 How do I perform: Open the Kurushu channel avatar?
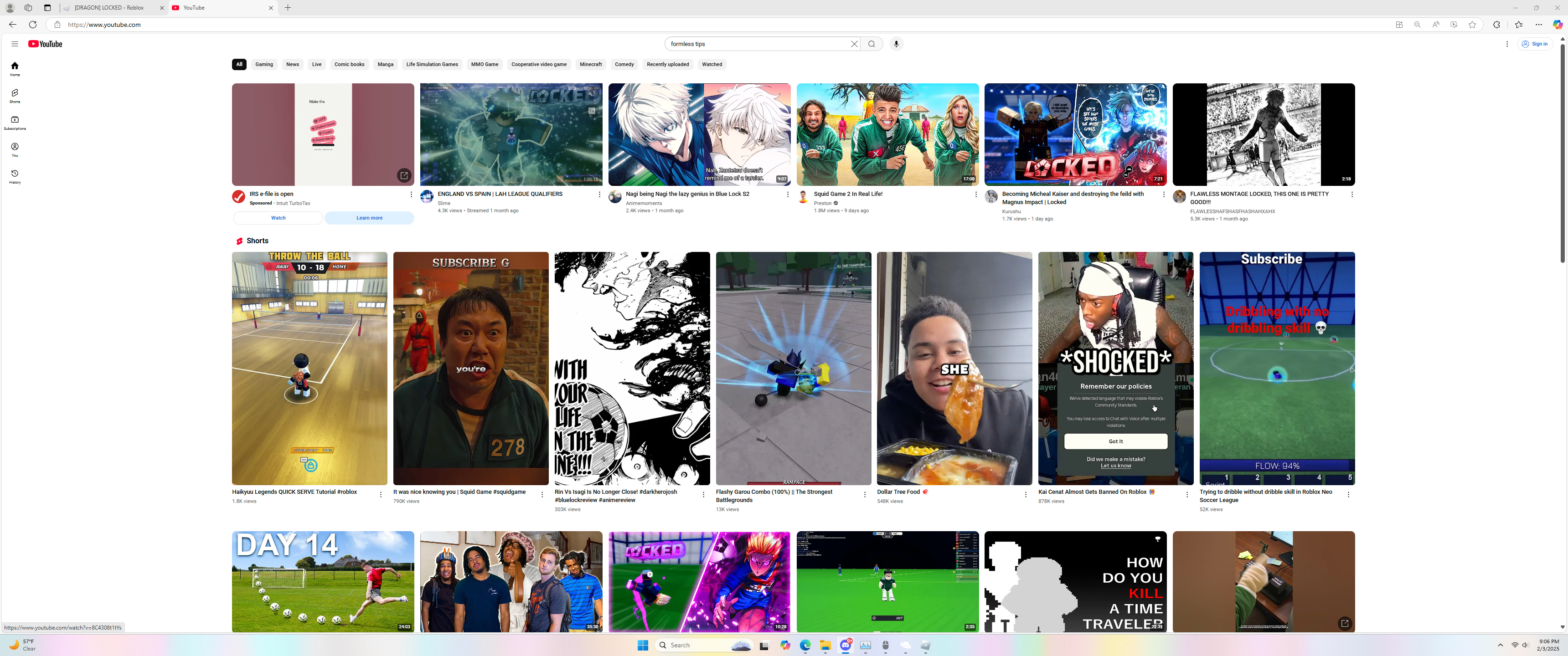(991, 196)
